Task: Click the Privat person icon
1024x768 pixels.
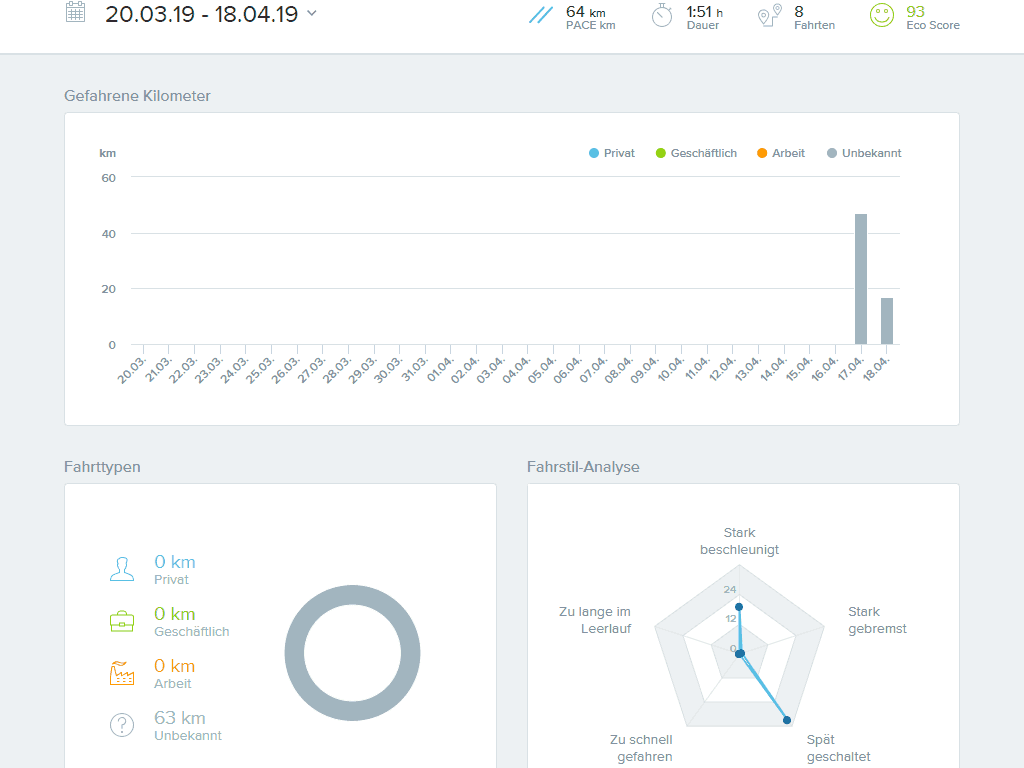Action: coord(122,569)
